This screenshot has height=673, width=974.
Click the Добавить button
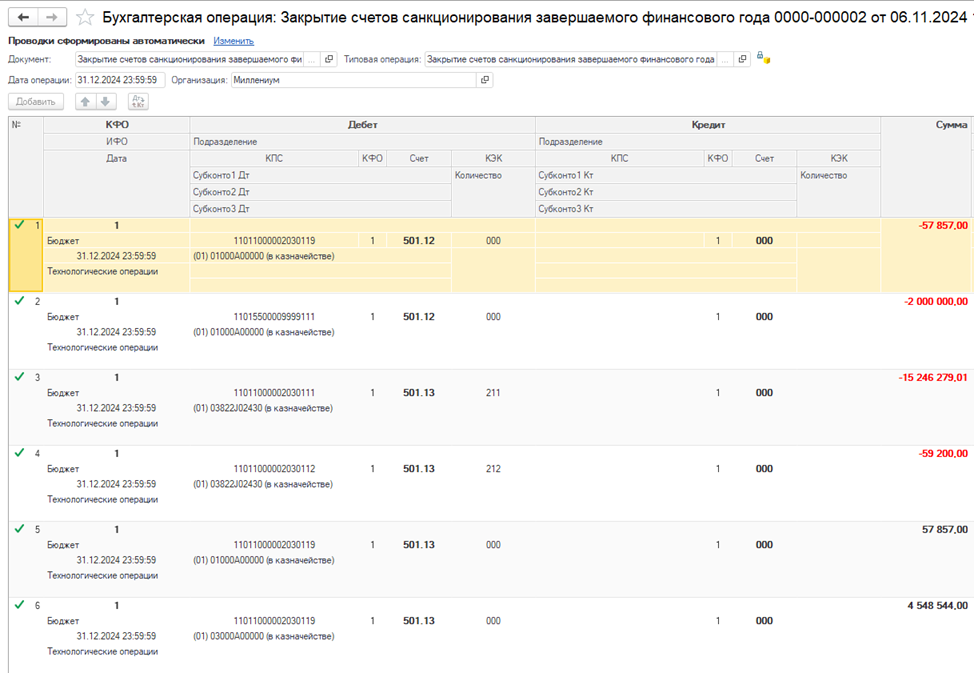[36, 102]
